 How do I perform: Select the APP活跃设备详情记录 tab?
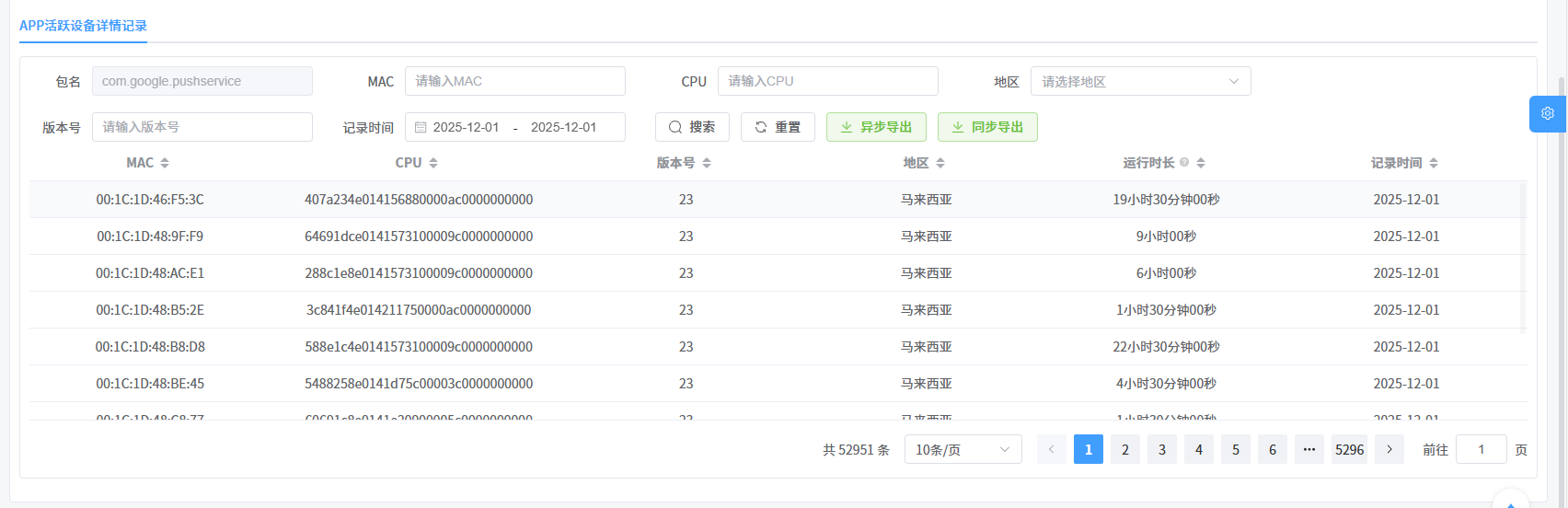tap(83, 26)
